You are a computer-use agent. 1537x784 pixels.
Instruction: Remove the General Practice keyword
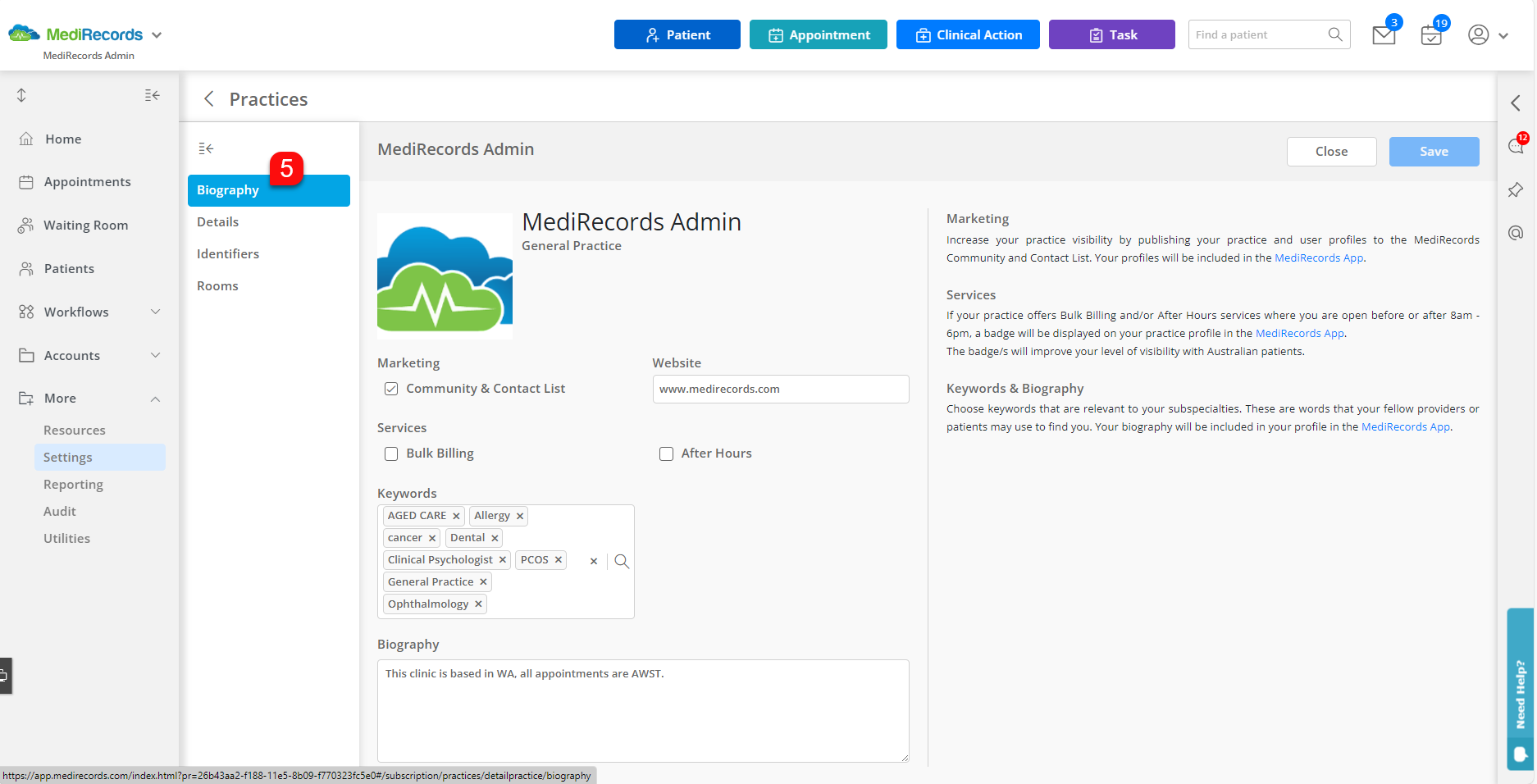[483, 582]
